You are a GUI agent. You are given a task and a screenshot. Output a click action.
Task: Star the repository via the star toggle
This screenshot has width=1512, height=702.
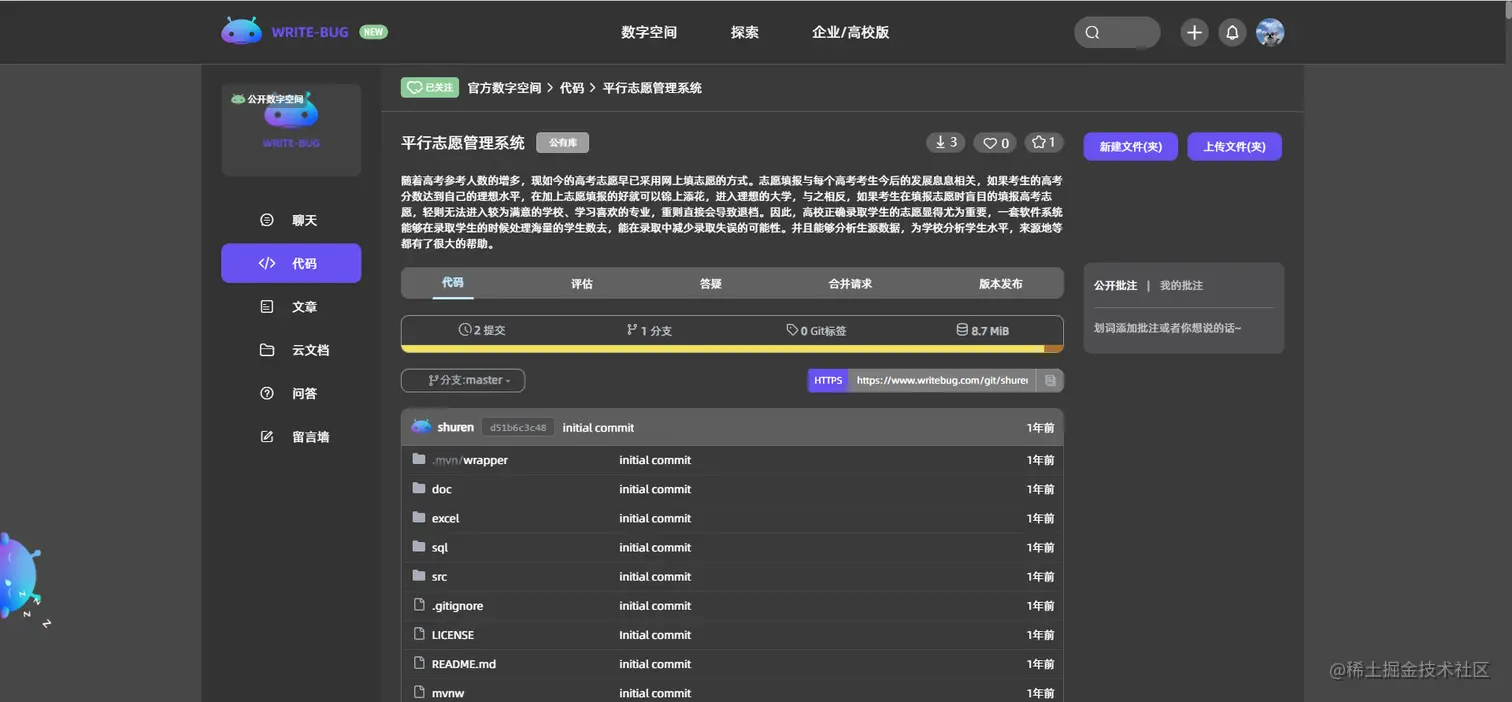click(x=1043, y=142)
